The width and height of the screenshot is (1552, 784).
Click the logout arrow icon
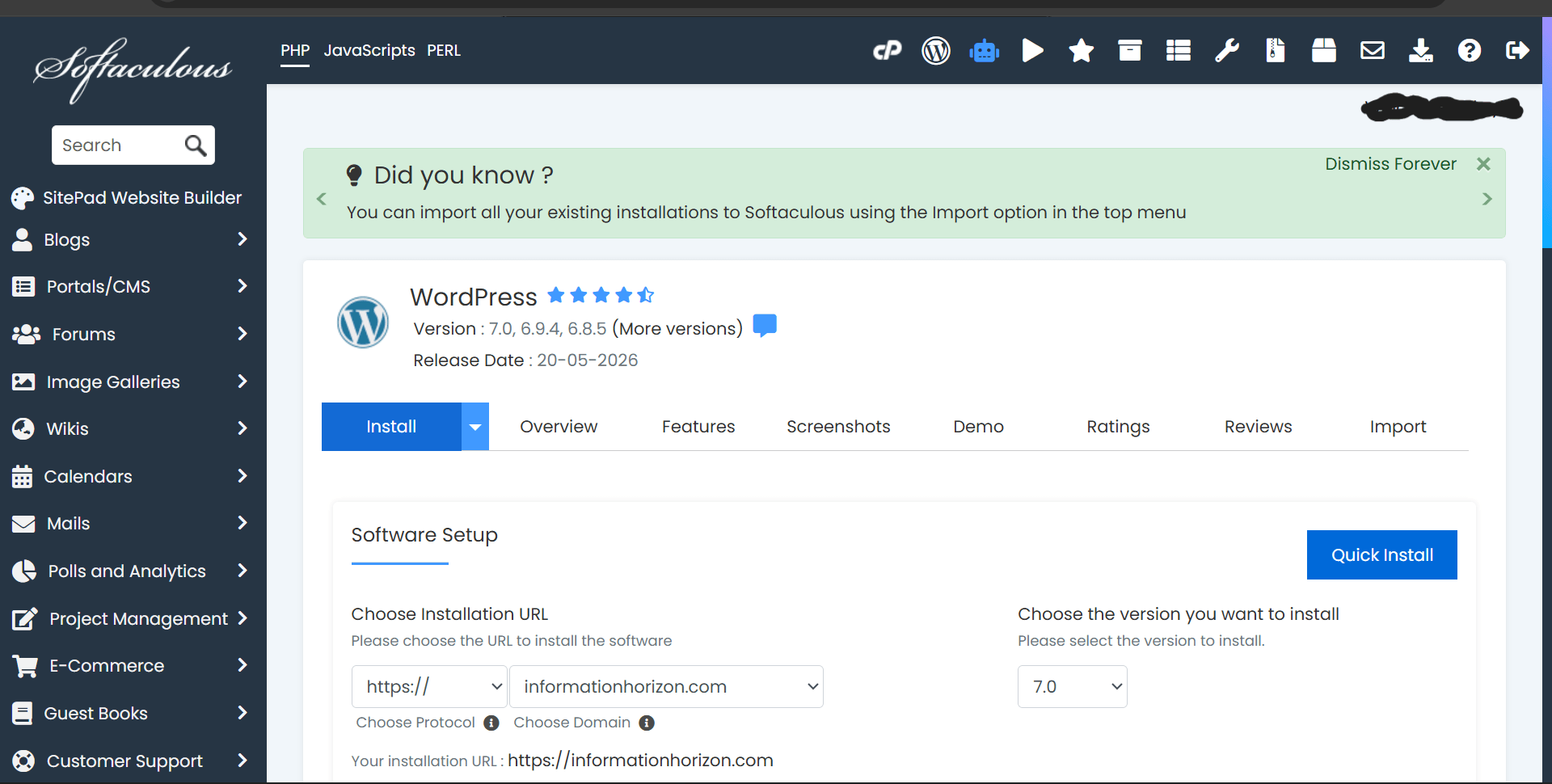1517,51
